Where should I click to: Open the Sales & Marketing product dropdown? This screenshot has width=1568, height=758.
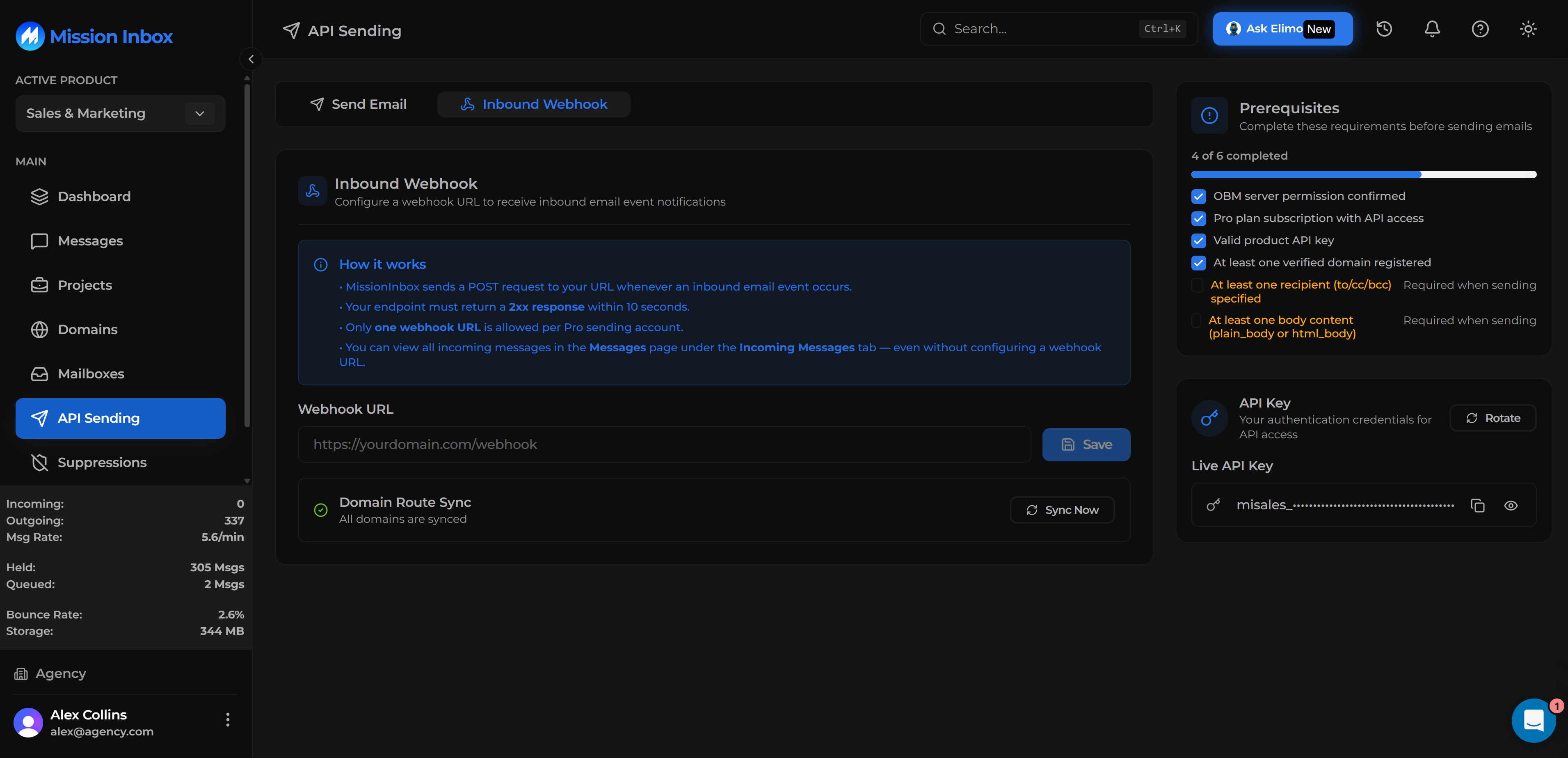(x=121, y=113)
